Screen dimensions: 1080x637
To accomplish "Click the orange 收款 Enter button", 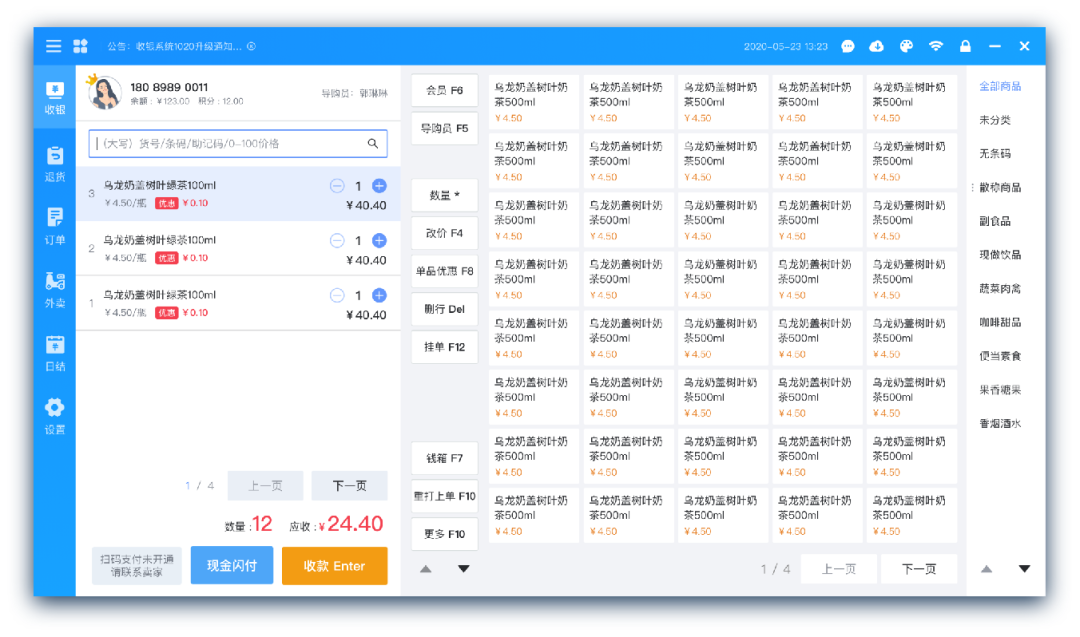I will [x=334, y=566].
